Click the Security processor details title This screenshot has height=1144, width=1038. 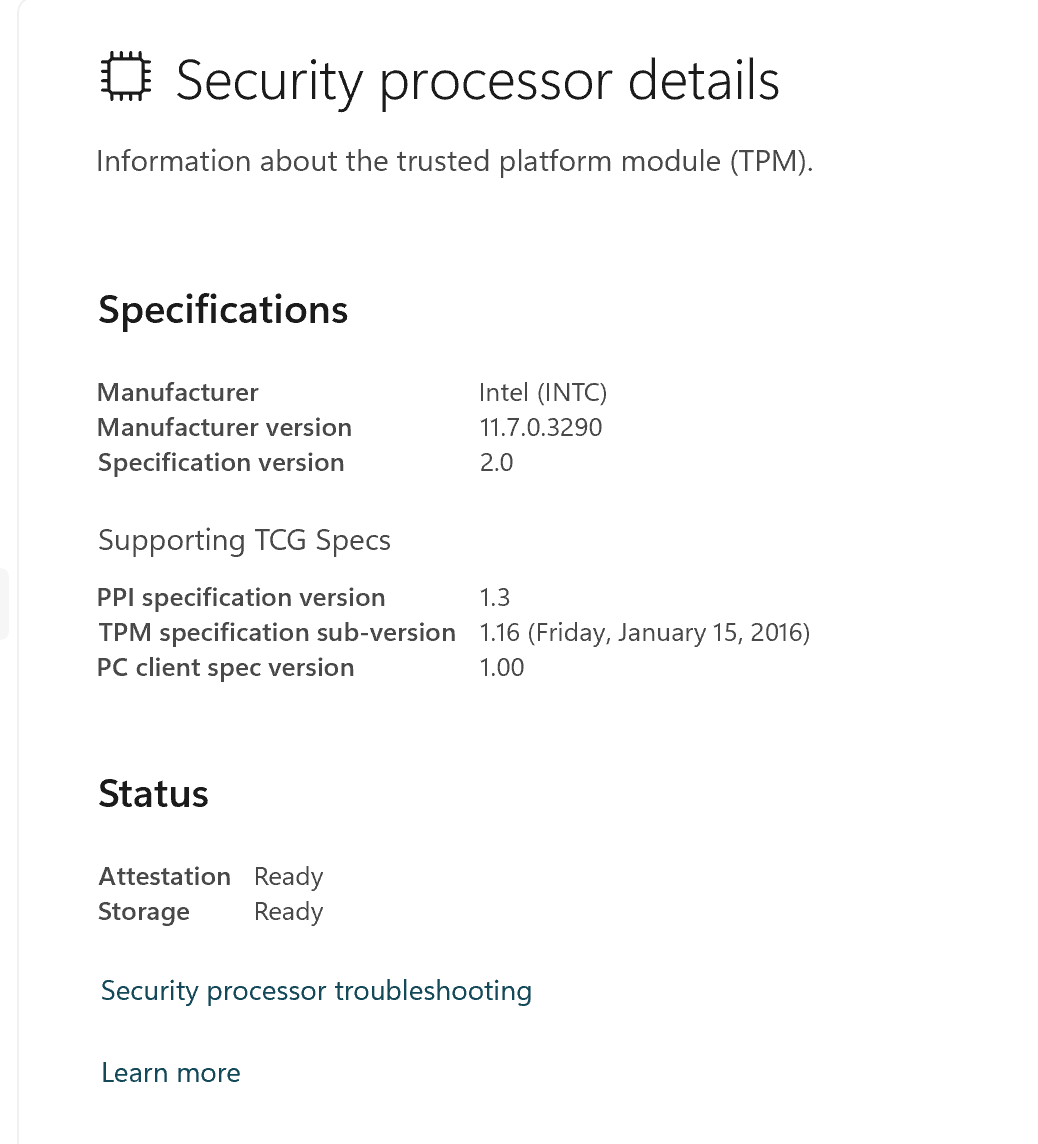pos(477,80)
